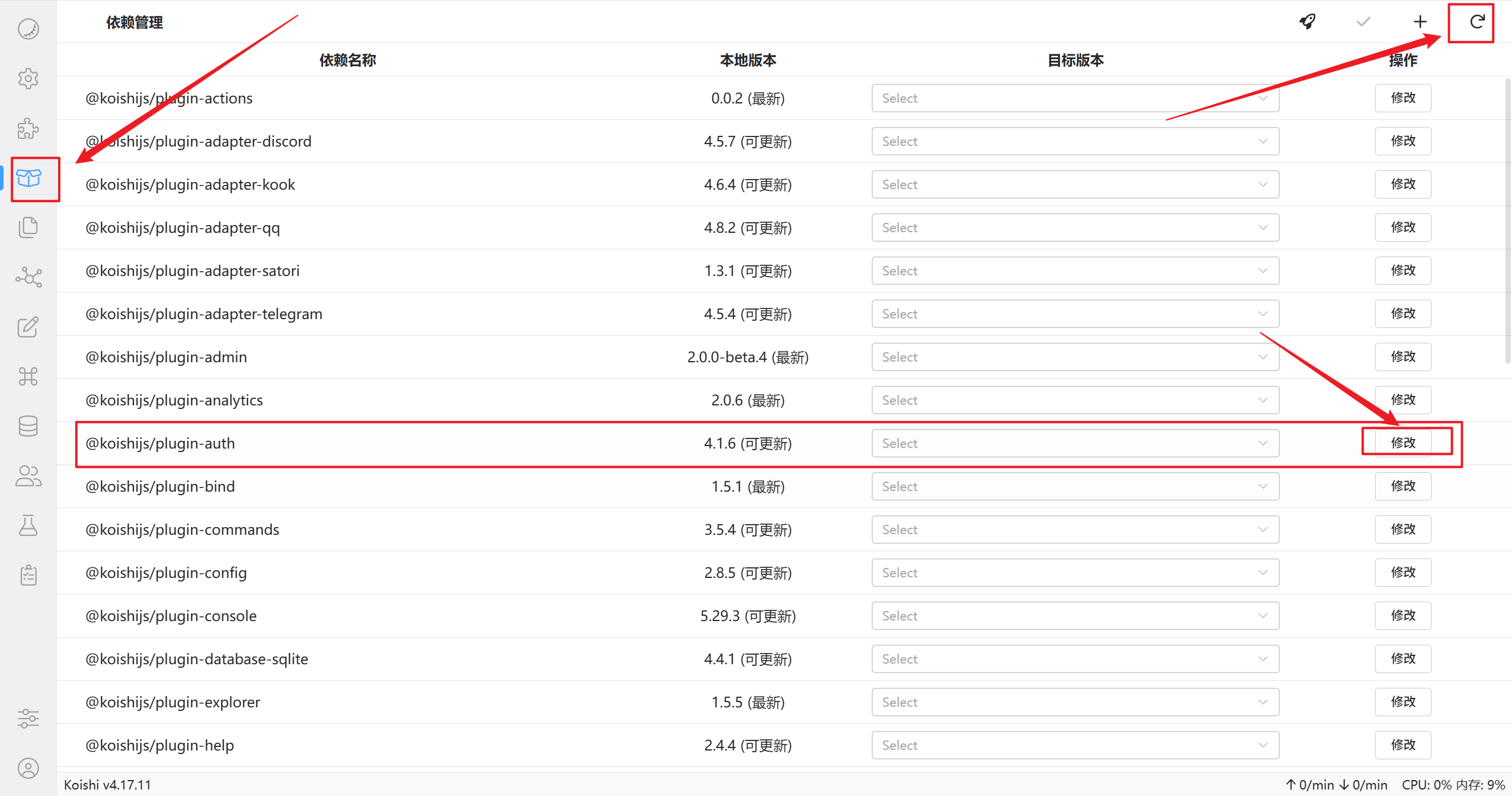Click 修改 button for plugin-auth row

1403,443
